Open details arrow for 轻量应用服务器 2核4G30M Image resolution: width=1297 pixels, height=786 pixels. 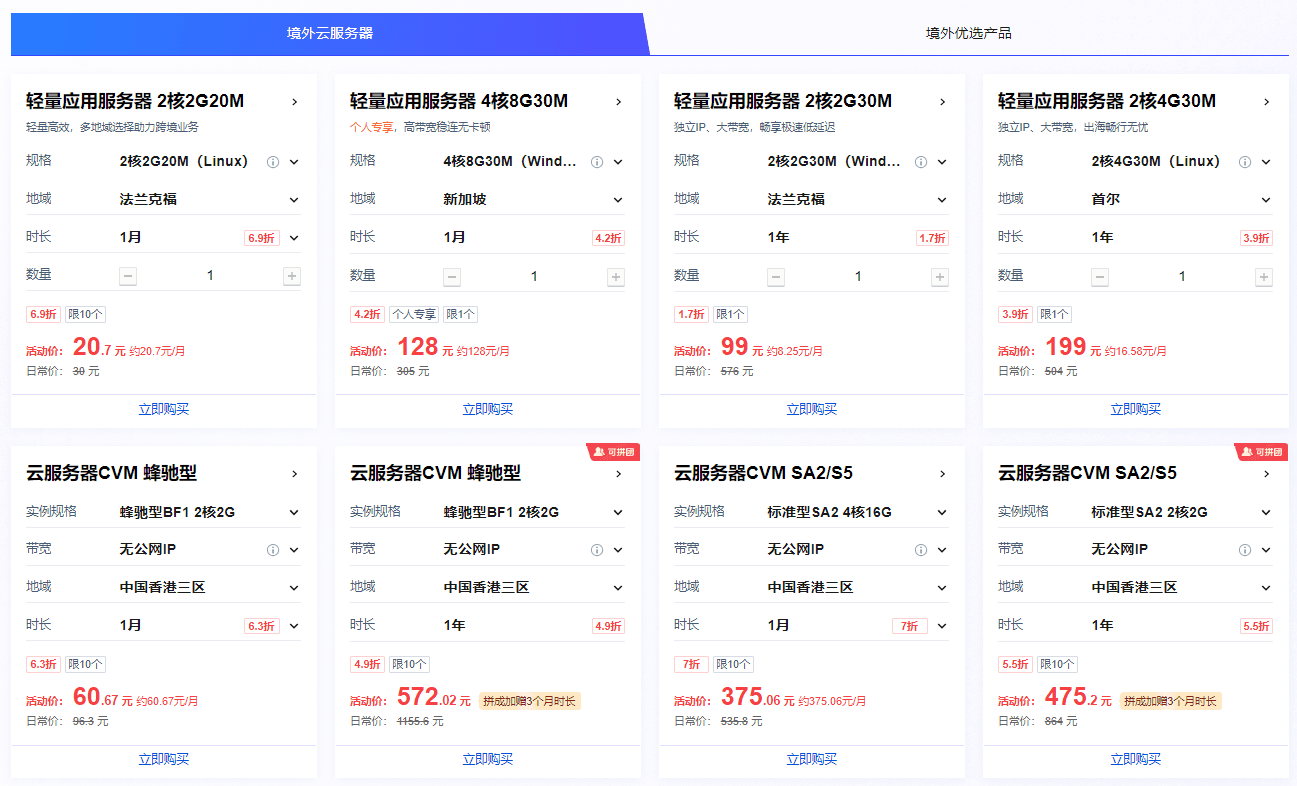tap(1266, 101)
